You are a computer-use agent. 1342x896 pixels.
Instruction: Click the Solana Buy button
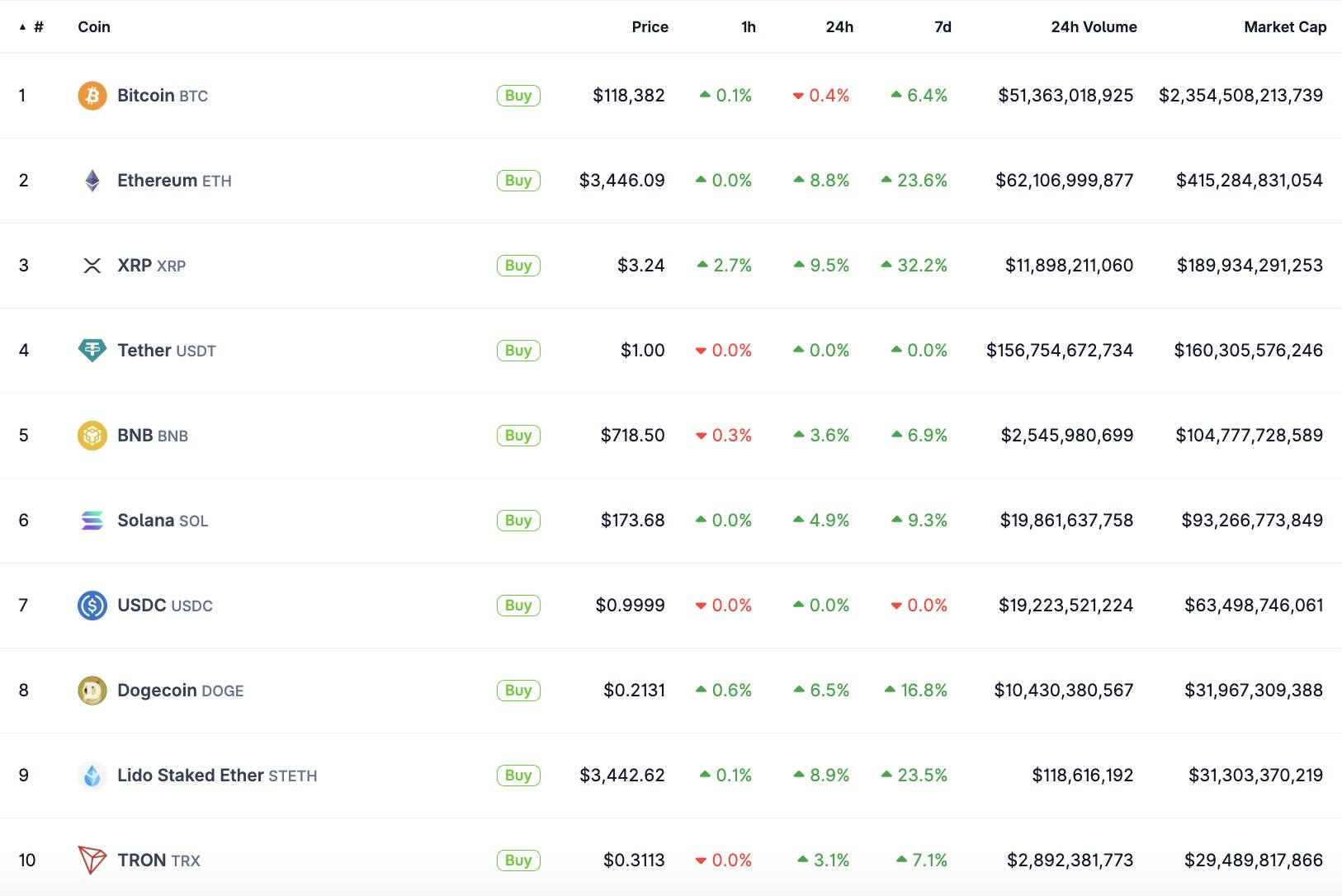pos(518,521)
